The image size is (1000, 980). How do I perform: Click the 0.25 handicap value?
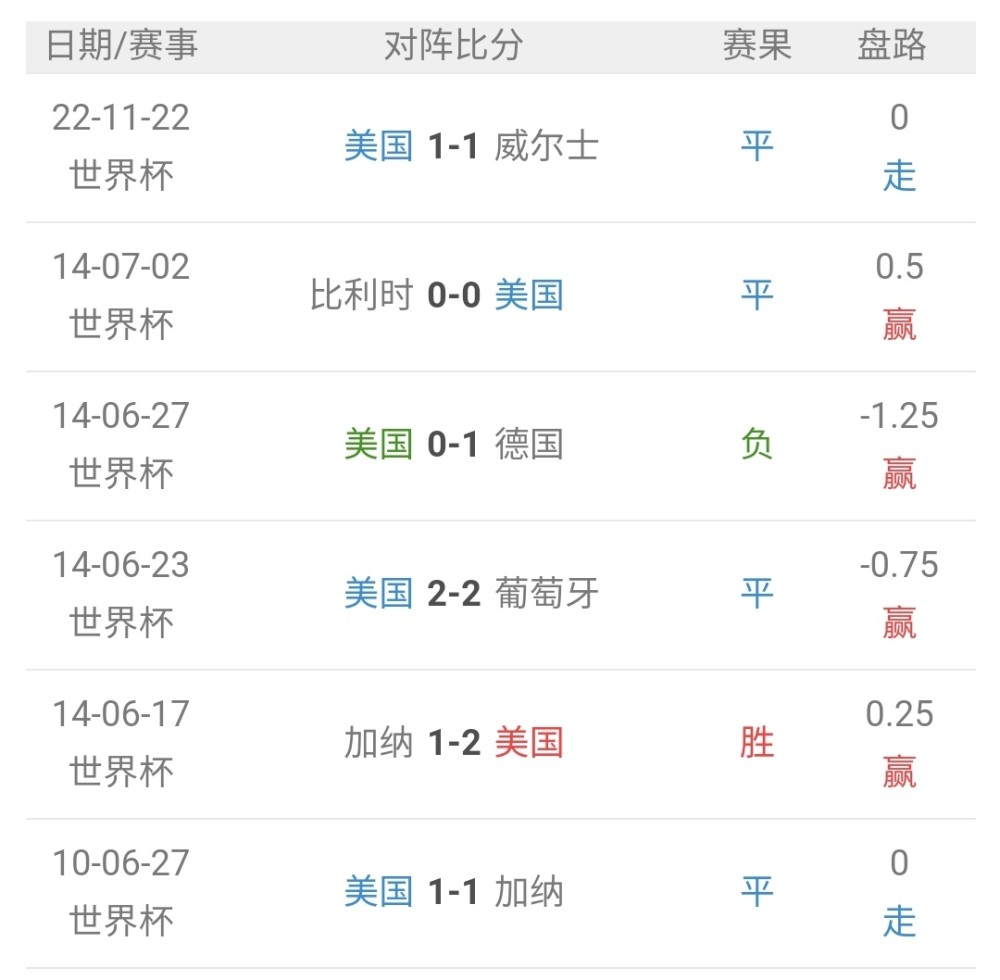coord(899,714)
